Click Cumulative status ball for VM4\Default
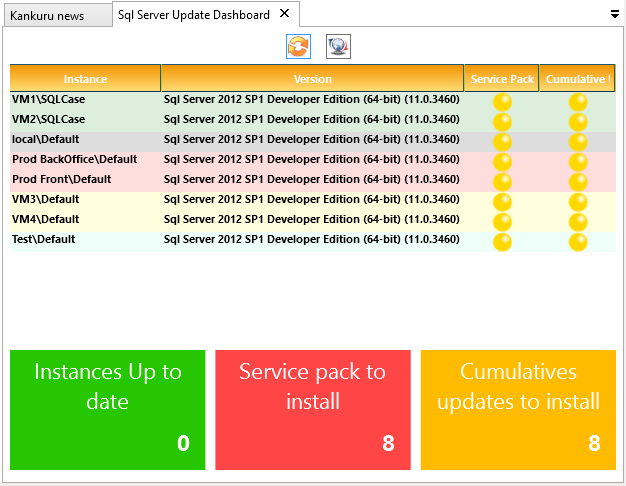The height and width of the screenshot is (486, 626). coord(578,222)
